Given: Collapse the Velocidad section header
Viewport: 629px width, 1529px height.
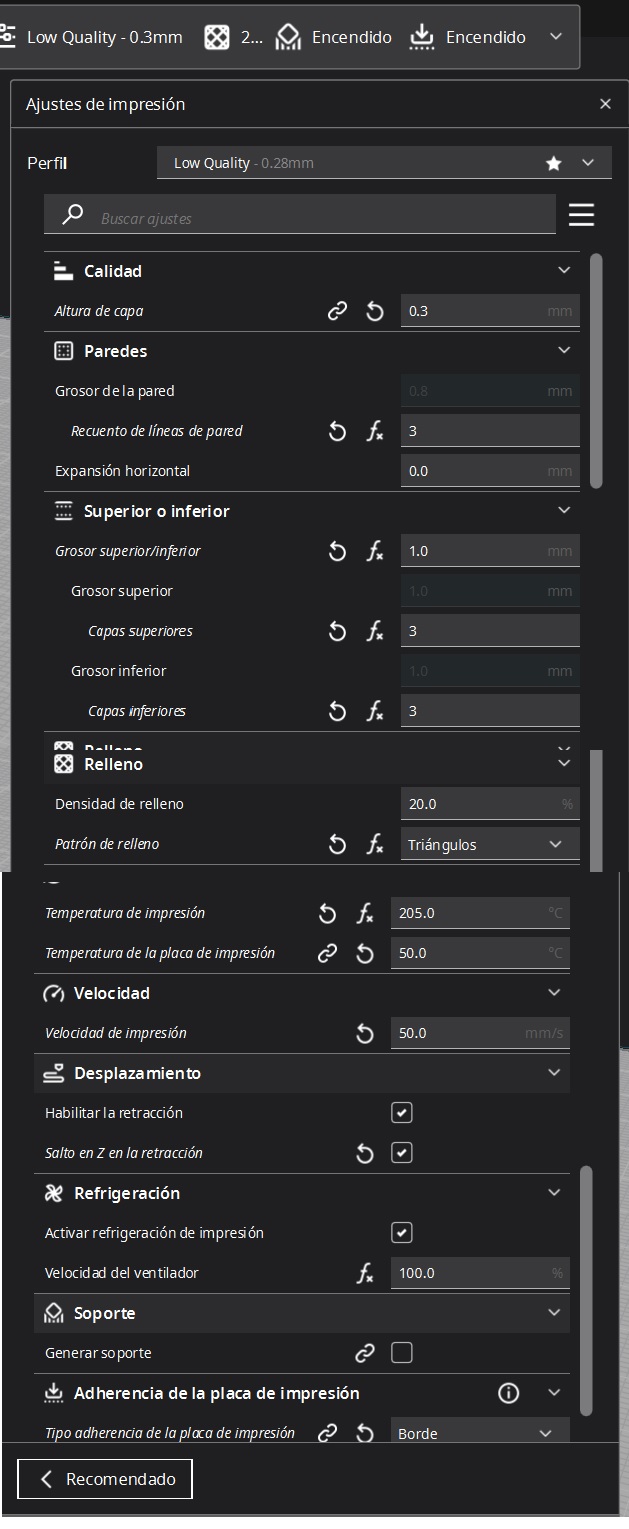Looking at the screenshot, I should [554, 993].
